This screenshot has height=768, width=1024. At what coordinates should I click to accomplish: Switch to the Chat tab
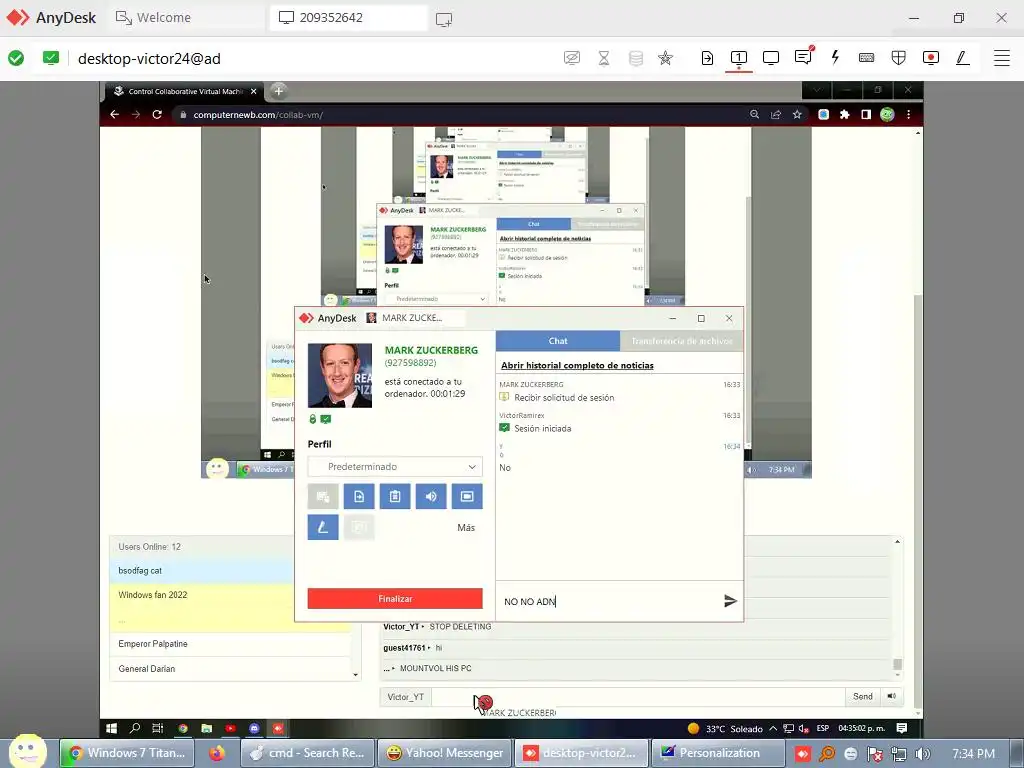(558, 341)
